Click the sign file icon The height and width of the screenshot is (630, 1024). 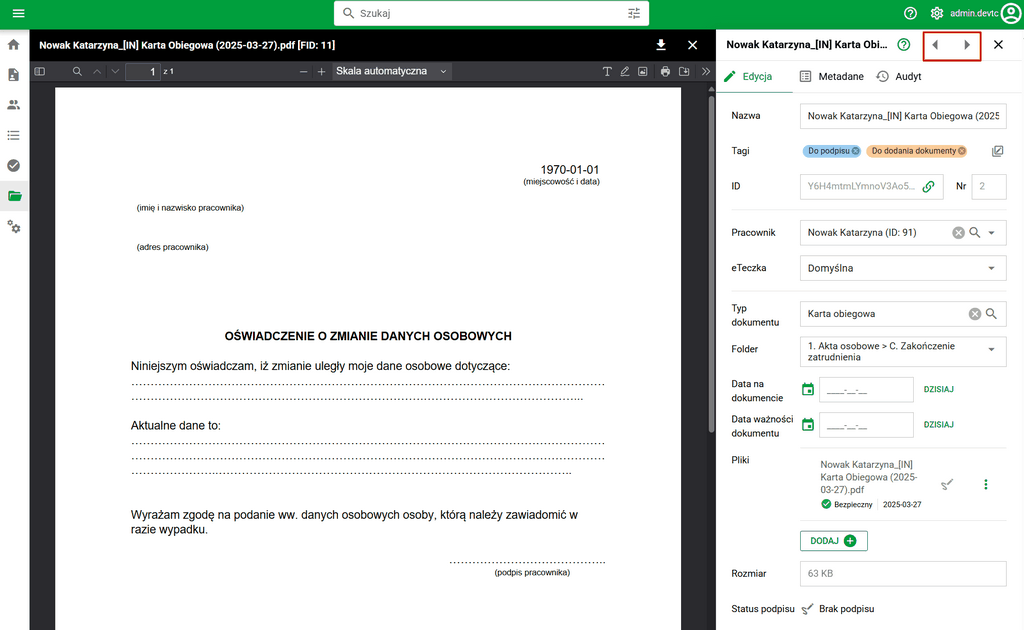tap(947, 484)
